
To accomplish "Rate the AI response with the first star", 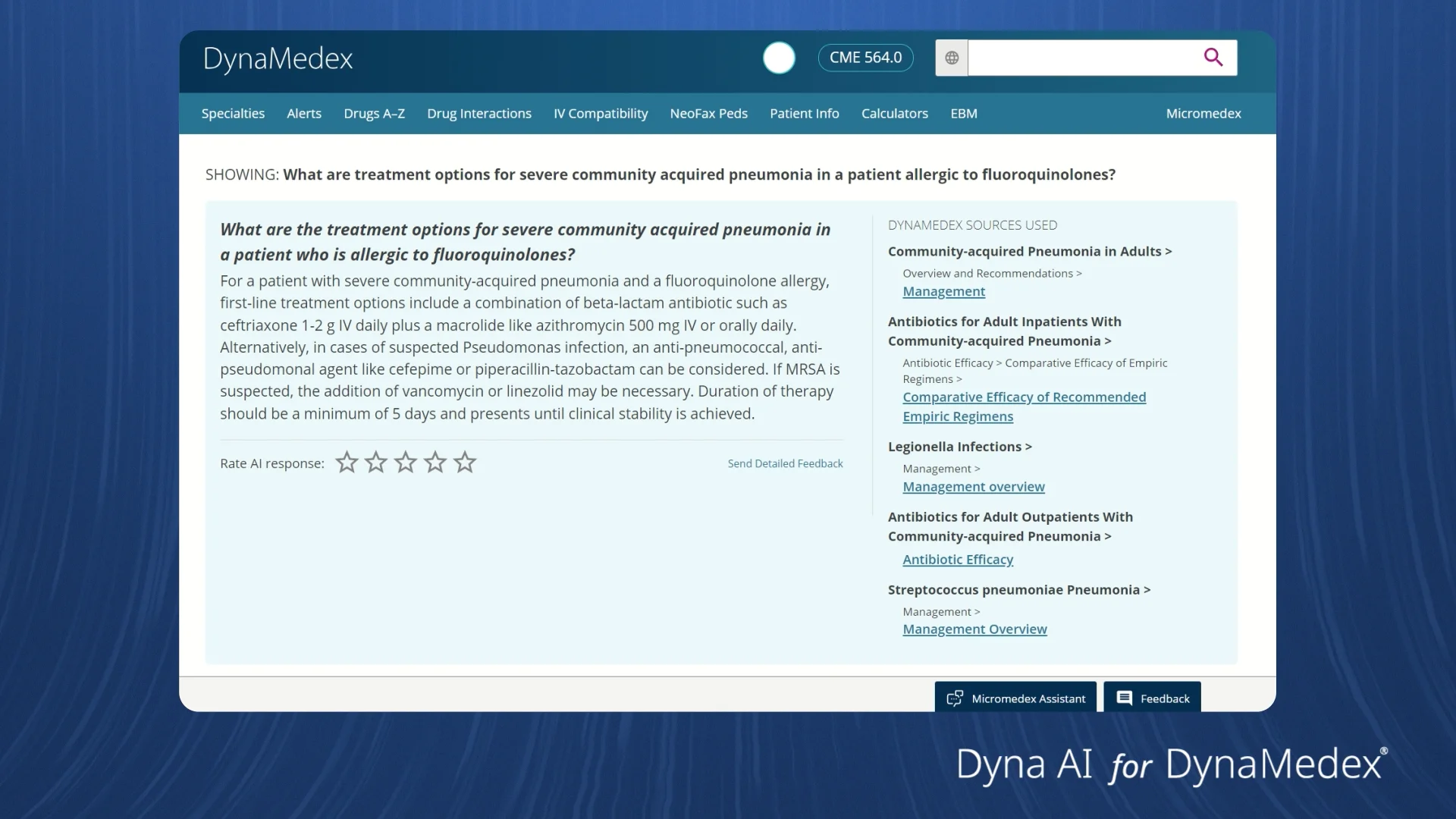I will point(347,462).
